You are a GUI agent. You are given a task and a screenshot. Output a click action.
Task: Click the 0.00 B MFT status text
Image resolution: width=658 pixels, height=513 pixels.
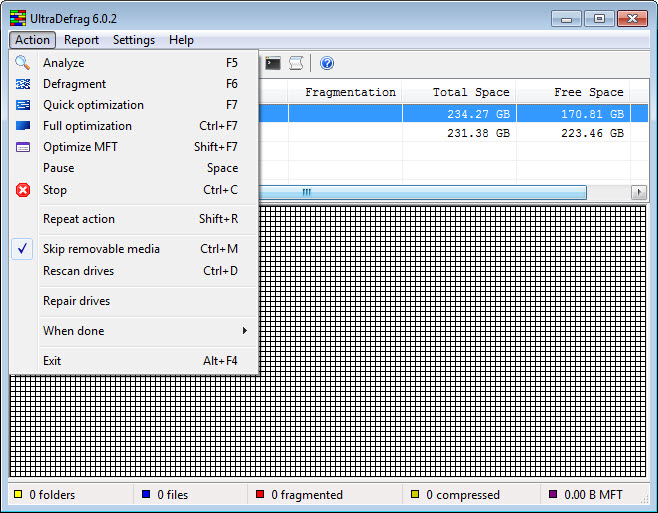pyautogui.click(x=593, y=495)
